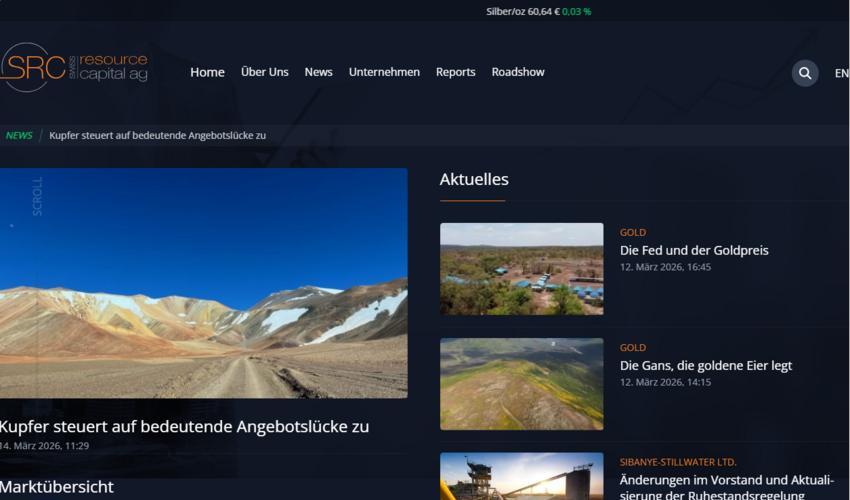Open the Roadshow menu item
850x500 pixels.
pos(518,72)
